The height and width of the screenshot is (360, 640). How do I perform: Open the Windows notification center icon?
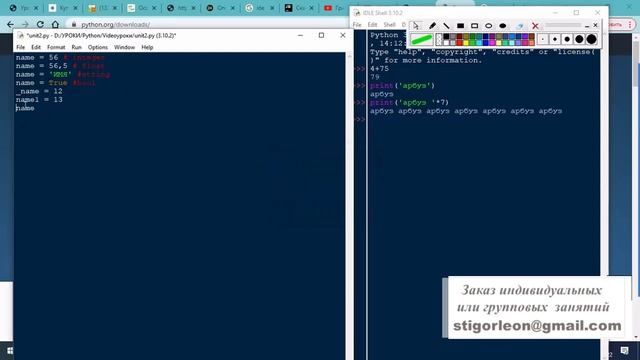[624, 351]
